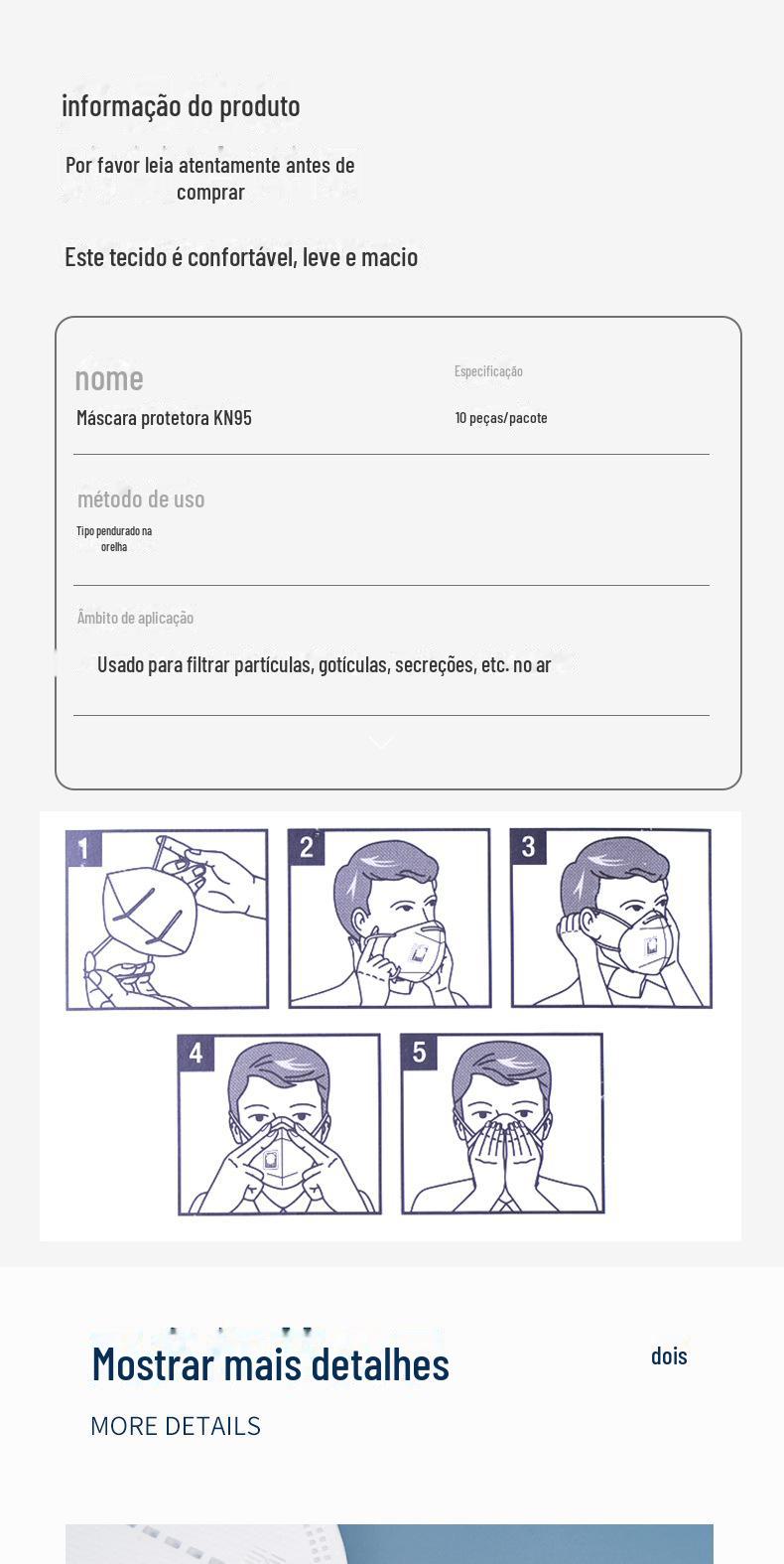Screen dimensions: 784x1564
Task: Click step 5 seal check illustration
Action: [502, 1123]
